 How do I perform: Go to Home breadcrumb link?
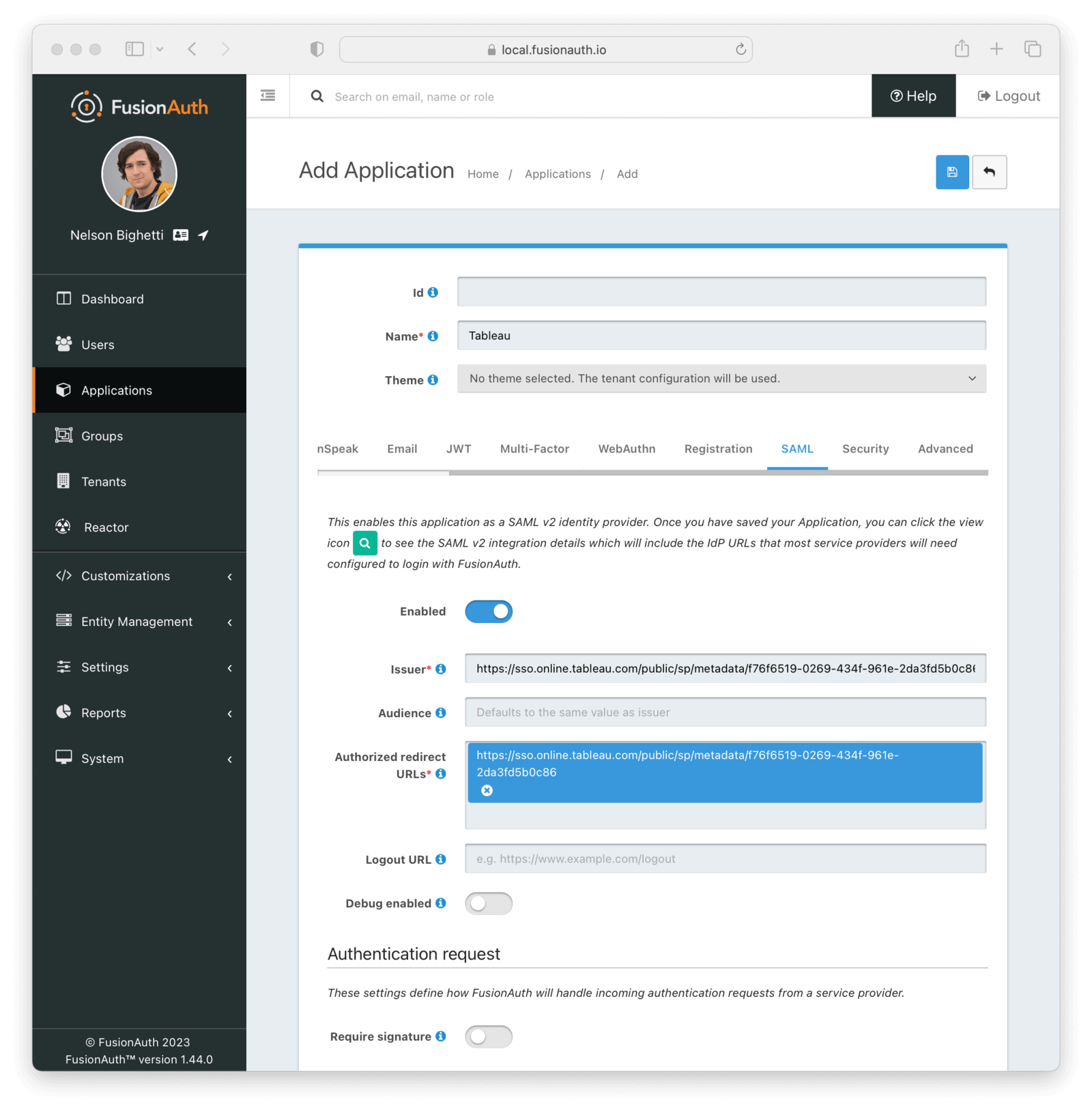pyautogui.click(x=483, y=174)
